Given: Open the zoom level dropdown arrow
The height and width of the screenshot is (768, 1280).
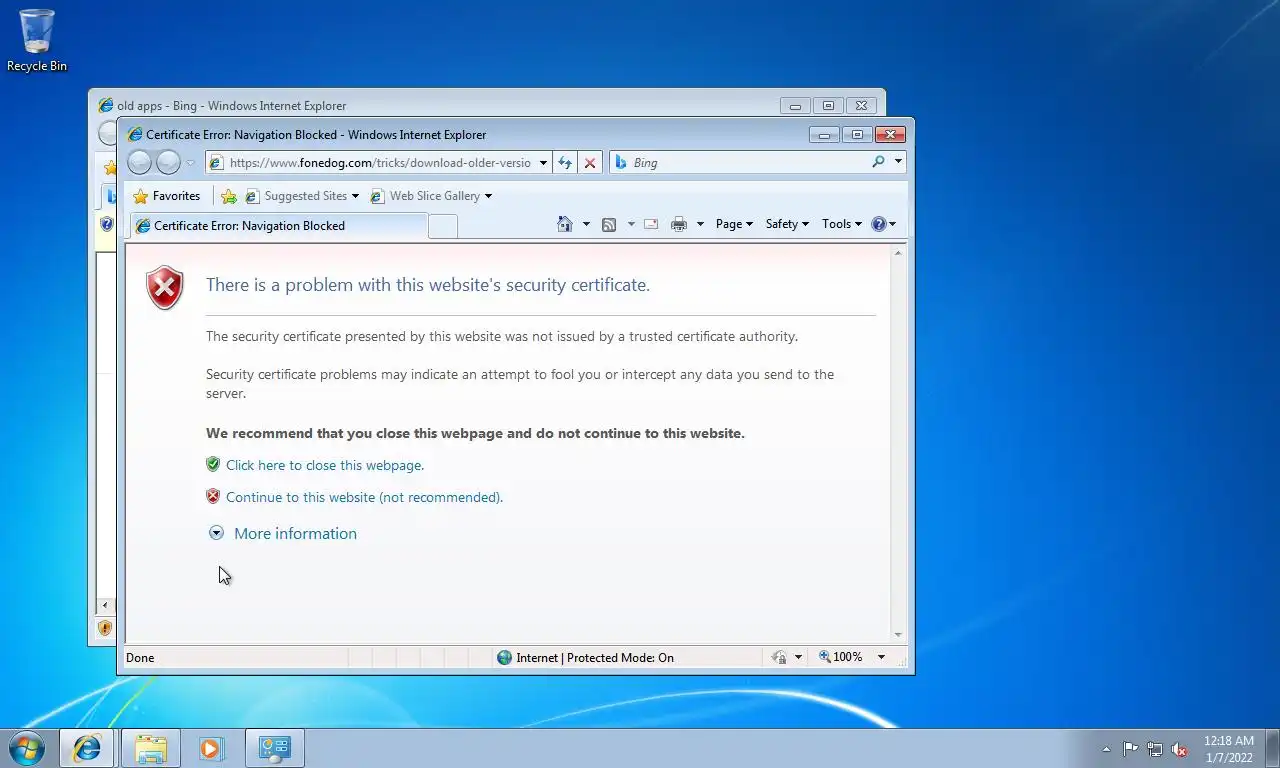Looking at the screenshot, I should pyautogui.click(x=881, y=657).
